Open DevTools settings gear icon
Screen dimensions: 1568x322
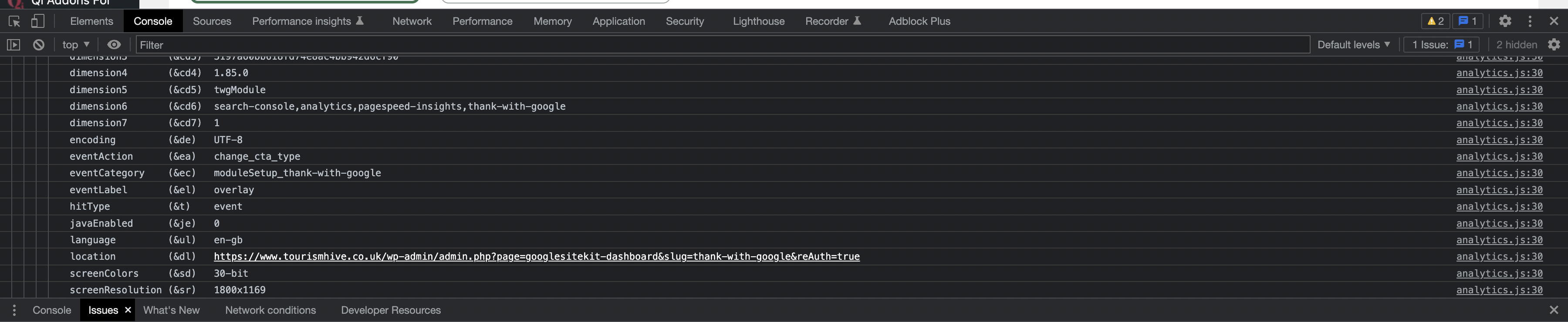point(1505,21)
